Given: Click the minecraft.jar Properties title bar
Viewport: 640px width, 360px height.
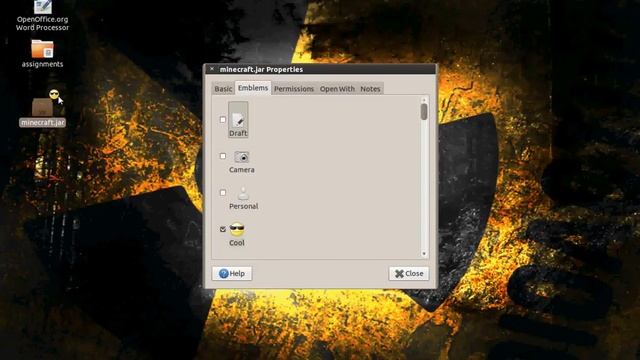Looking at the screenshot, I should (320, 69).
